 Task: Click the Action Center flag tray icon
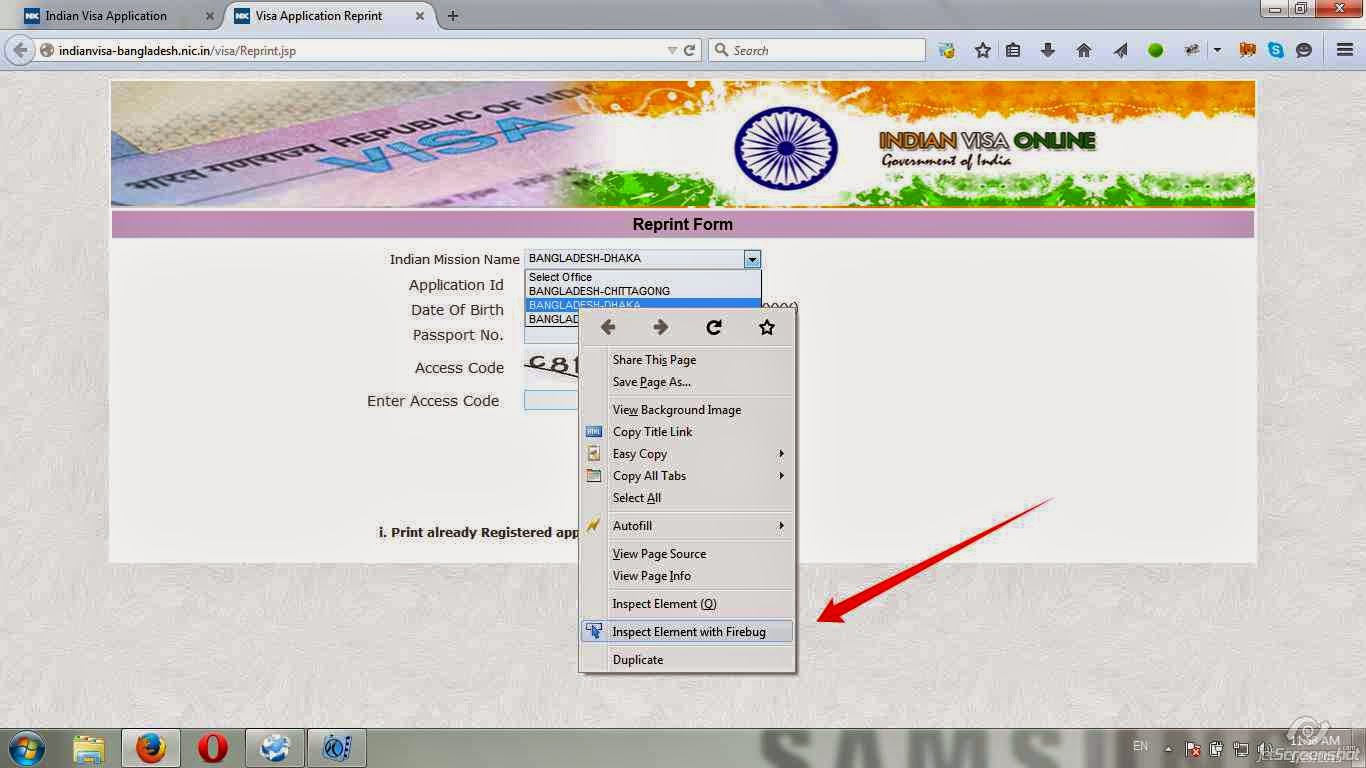coord(1193,748)
